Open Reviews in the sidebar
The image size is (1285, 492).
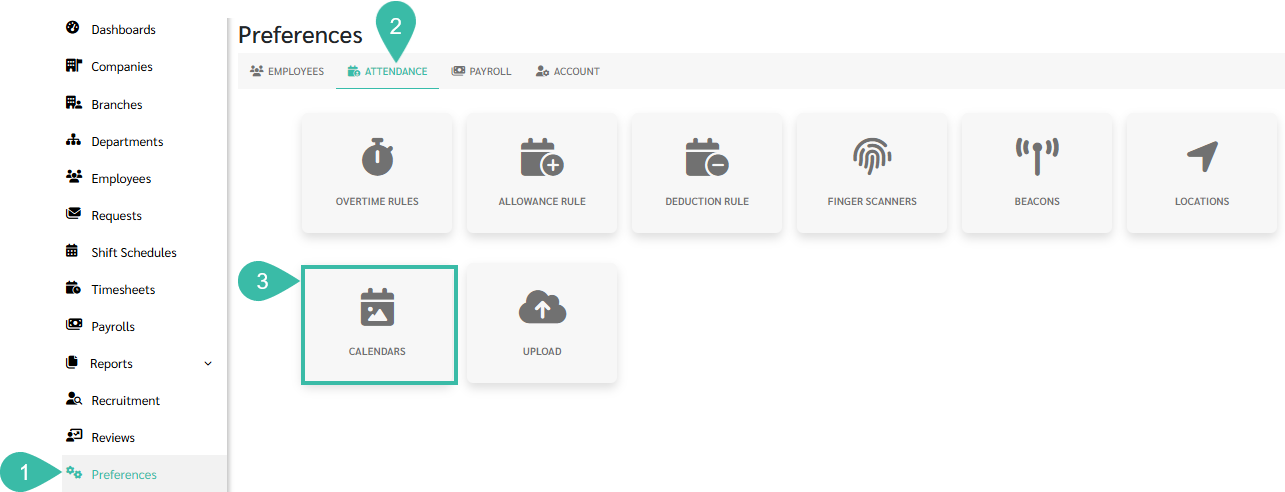(x=113, y=437)
